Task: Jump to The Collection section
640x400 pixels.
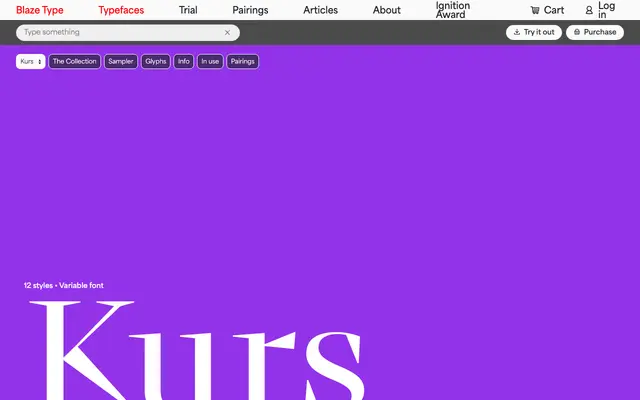Action: (x=74, y=62)
